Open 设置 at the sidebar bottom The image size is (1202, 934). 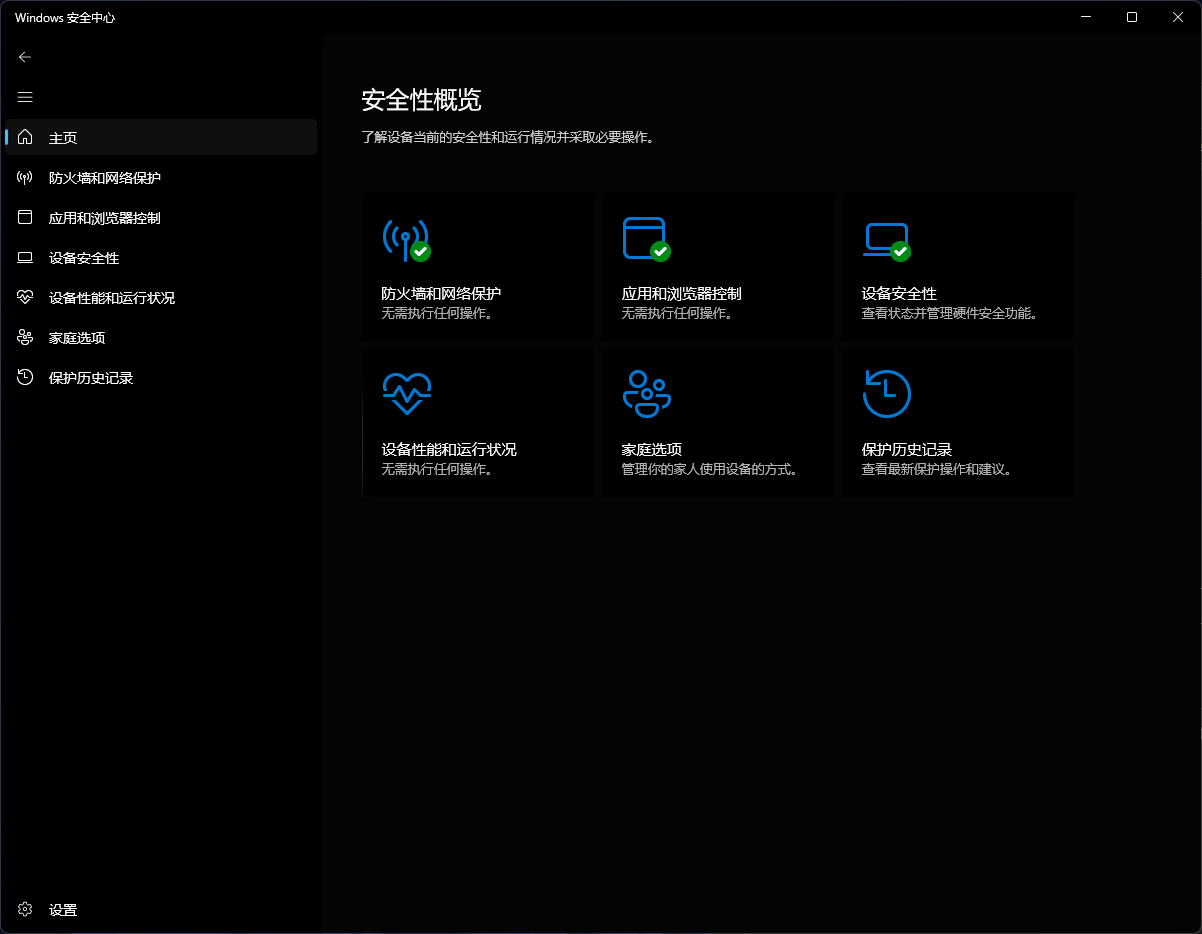coord(161,909)
